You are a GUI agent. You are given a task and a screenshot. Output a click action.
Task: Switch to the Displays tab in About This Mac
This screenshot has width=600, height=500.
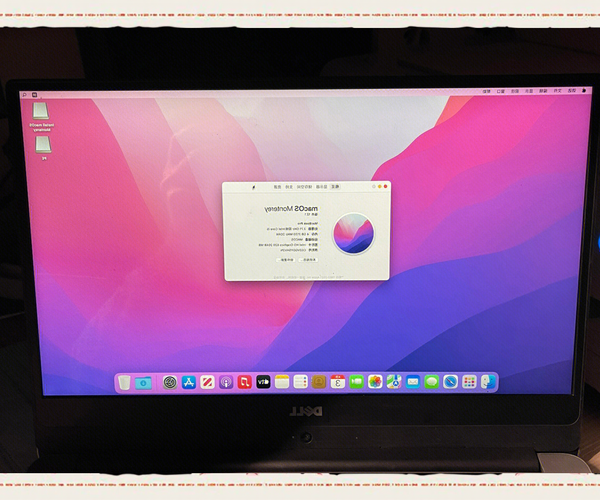(x=321, y=186)
